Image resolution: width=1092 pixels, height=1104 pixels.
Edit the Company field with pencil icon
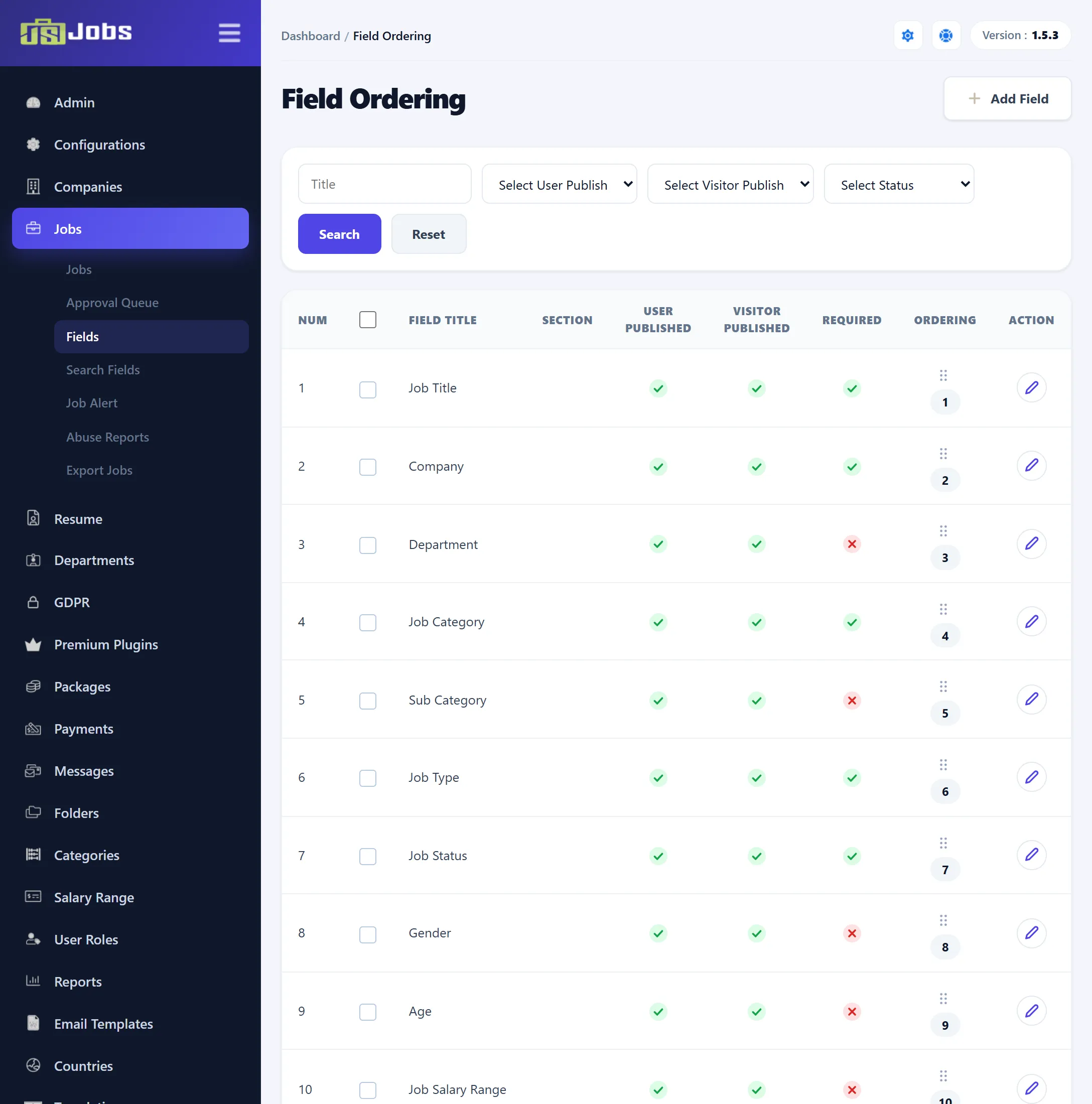coord(1031,466)
